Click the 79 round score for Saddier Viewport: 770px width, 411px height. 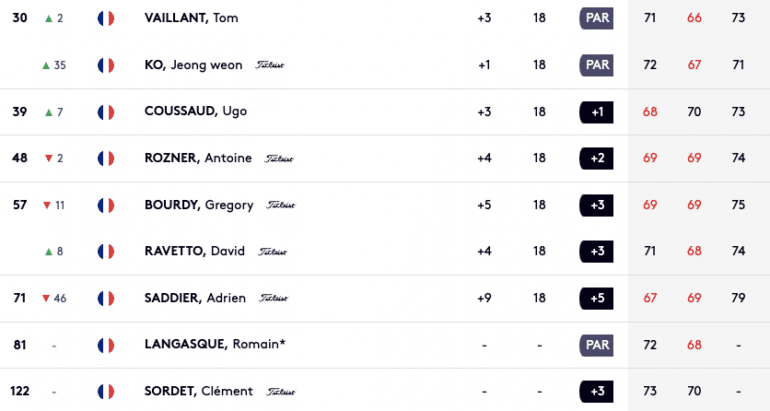[738, 298]
